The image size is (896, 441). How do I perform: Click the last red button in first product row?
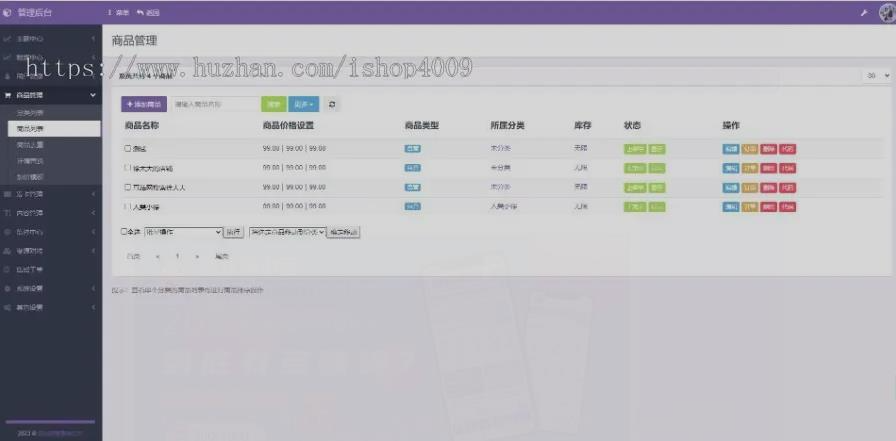click(x=788, y=149)
